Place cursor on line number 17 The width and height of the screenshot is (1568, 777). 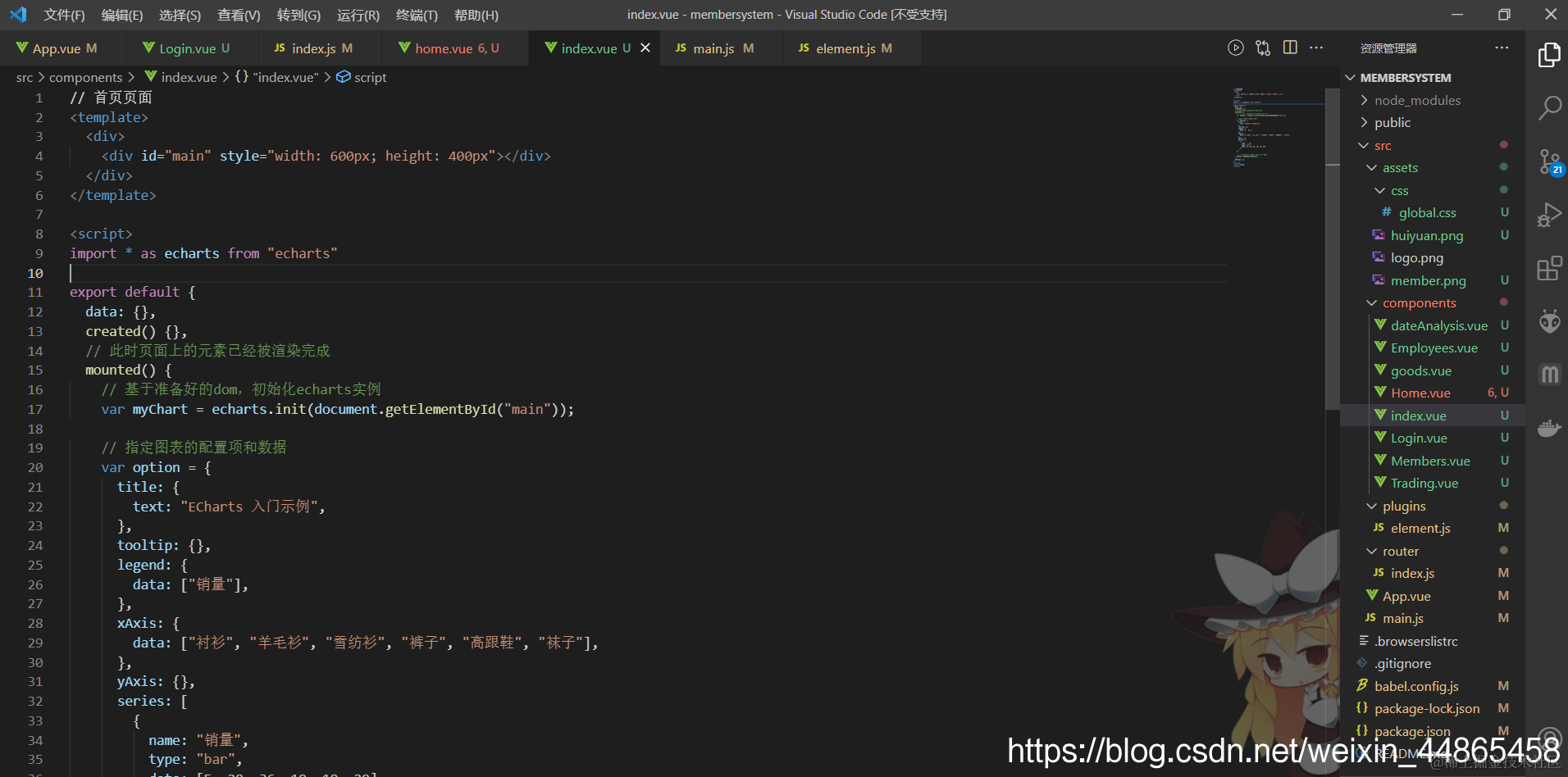[35, 409]
